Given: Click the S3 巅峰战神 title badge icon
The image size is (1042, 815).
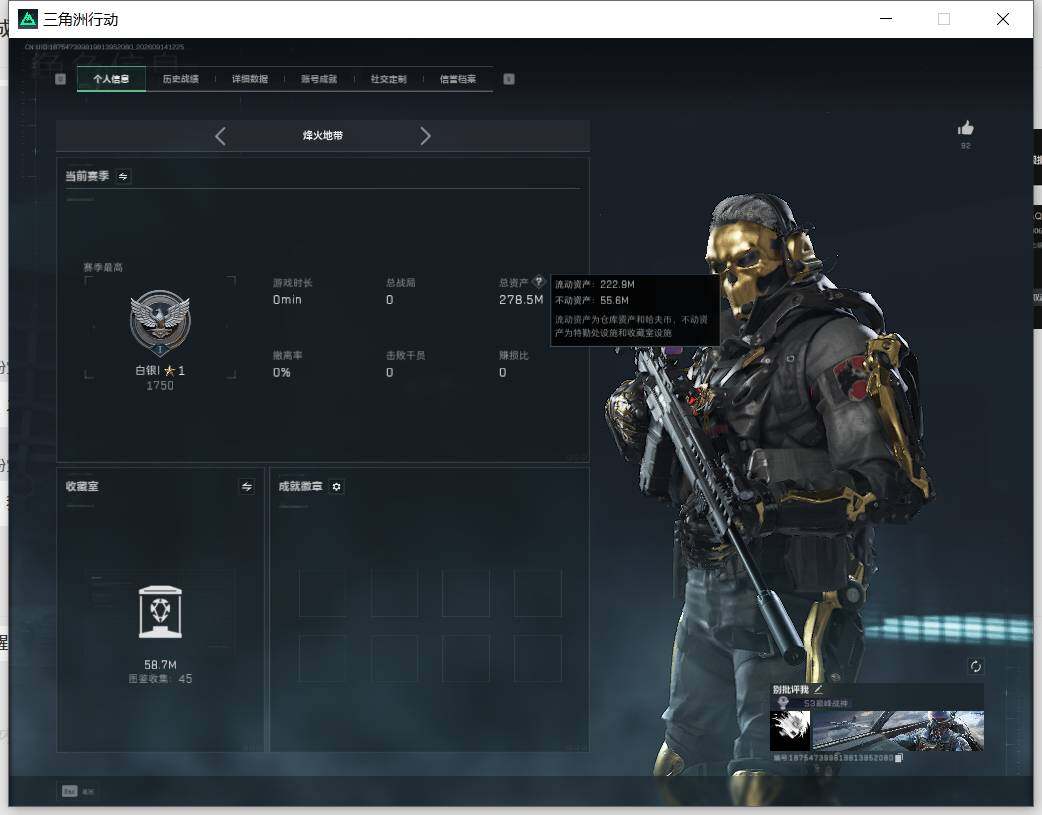Looking at the screenshot, I should coord(782,703).
